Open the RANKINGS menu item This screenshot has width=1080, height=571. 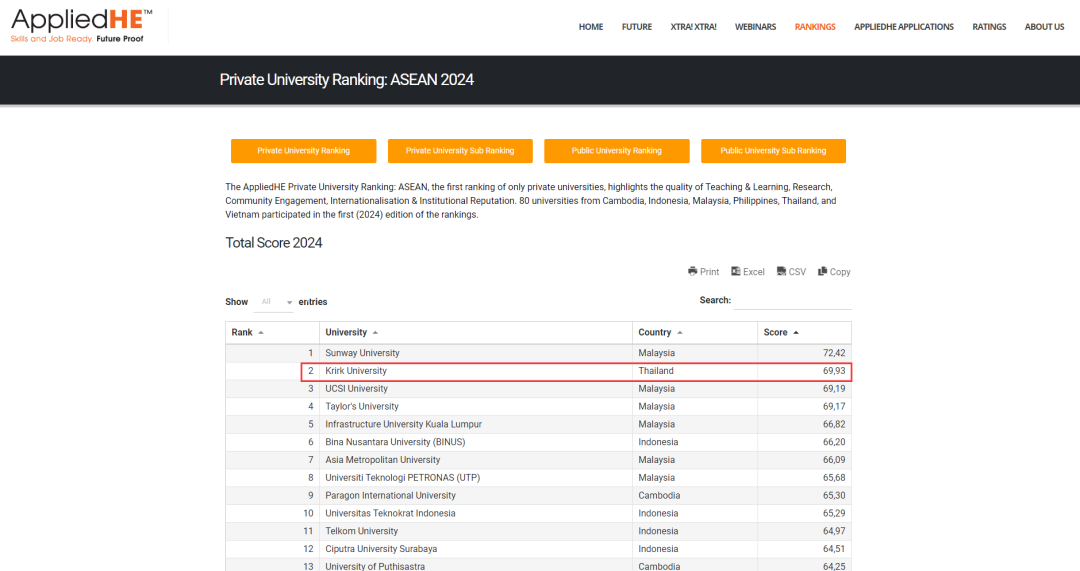coord(815,27)
